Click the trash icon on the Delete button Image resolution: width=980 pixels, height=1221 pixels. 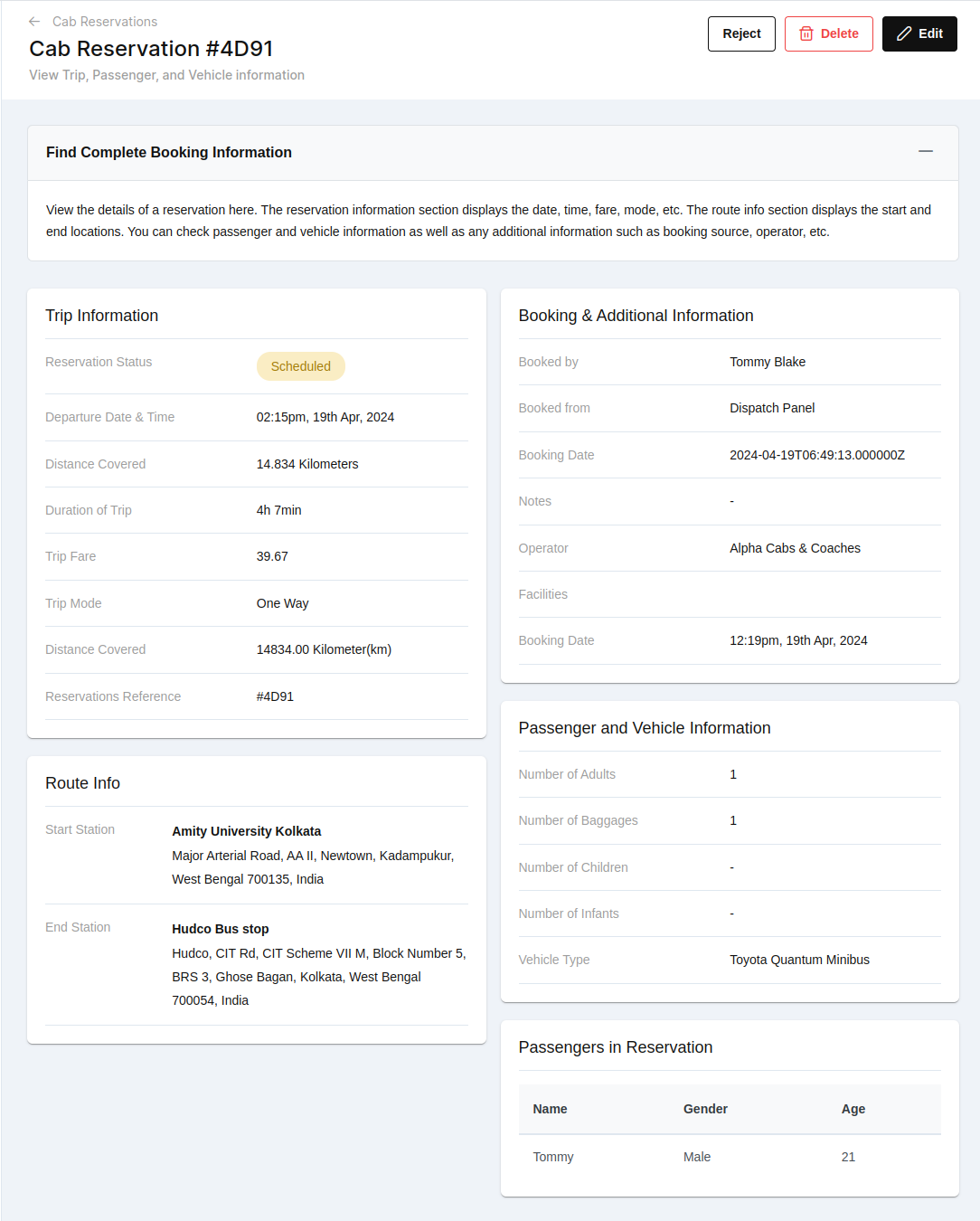click(806, 34)
